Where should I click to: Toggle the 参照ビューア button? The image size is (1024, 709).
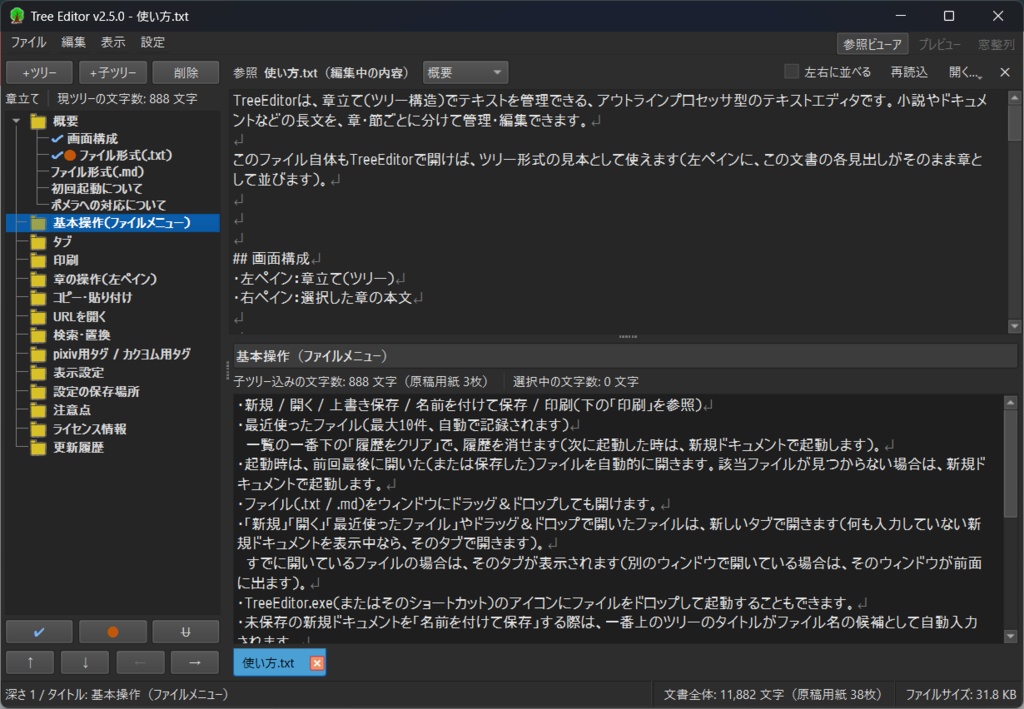click(x=872, y=44)
